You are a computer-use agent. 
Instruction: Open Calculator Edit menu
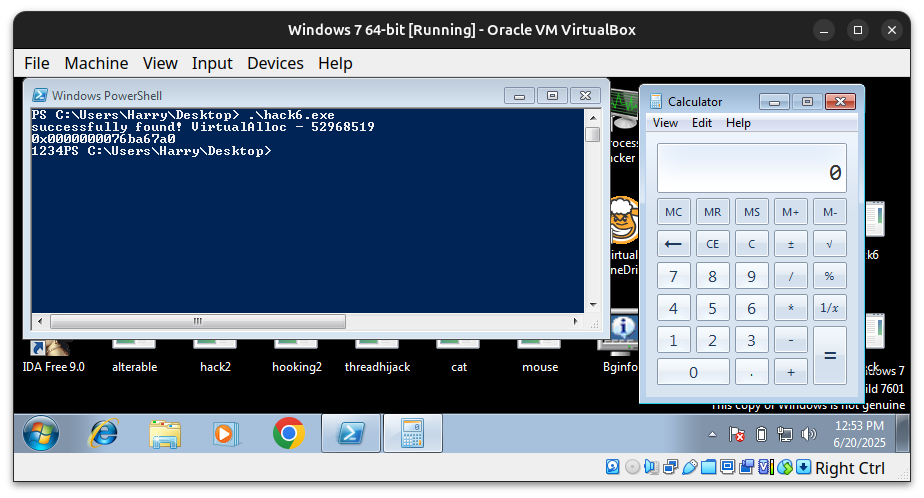pos(702,123)
